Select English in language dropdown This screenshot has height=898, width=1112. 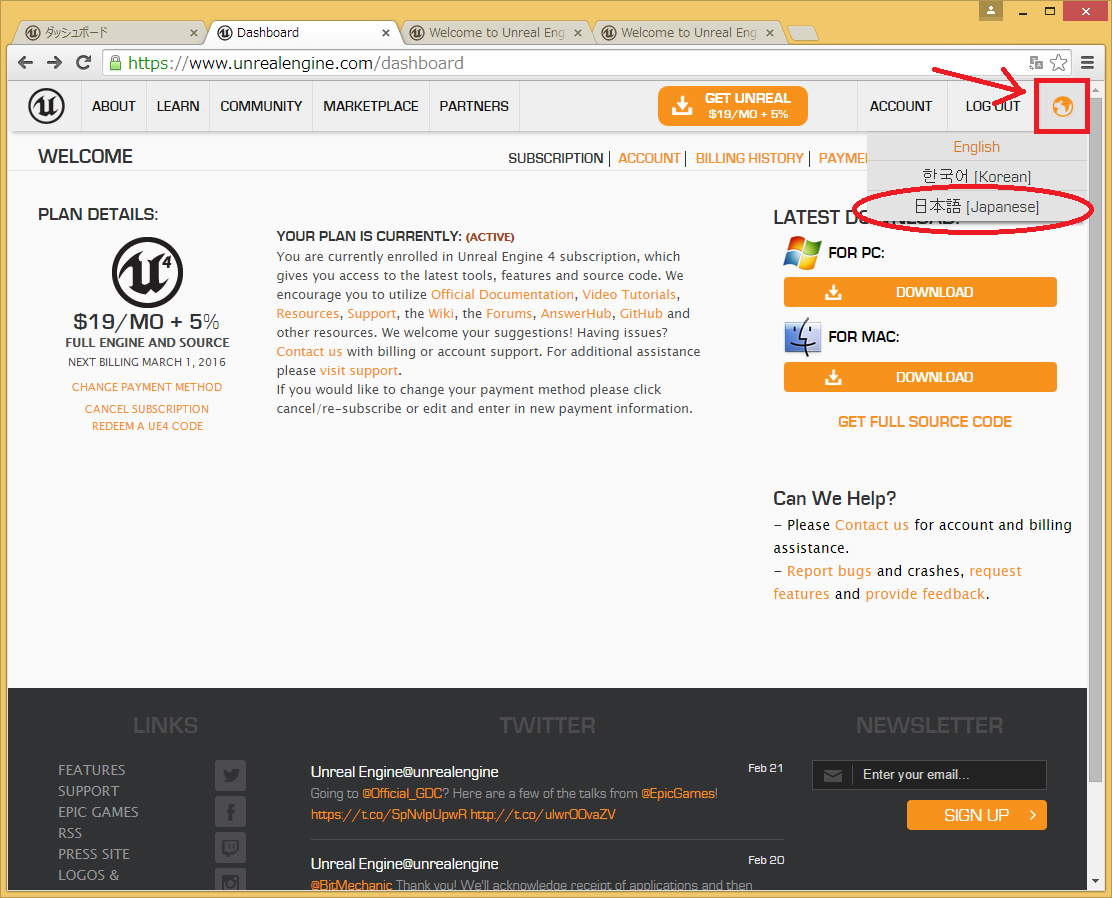pyautogui.click(x=977, y=147)
